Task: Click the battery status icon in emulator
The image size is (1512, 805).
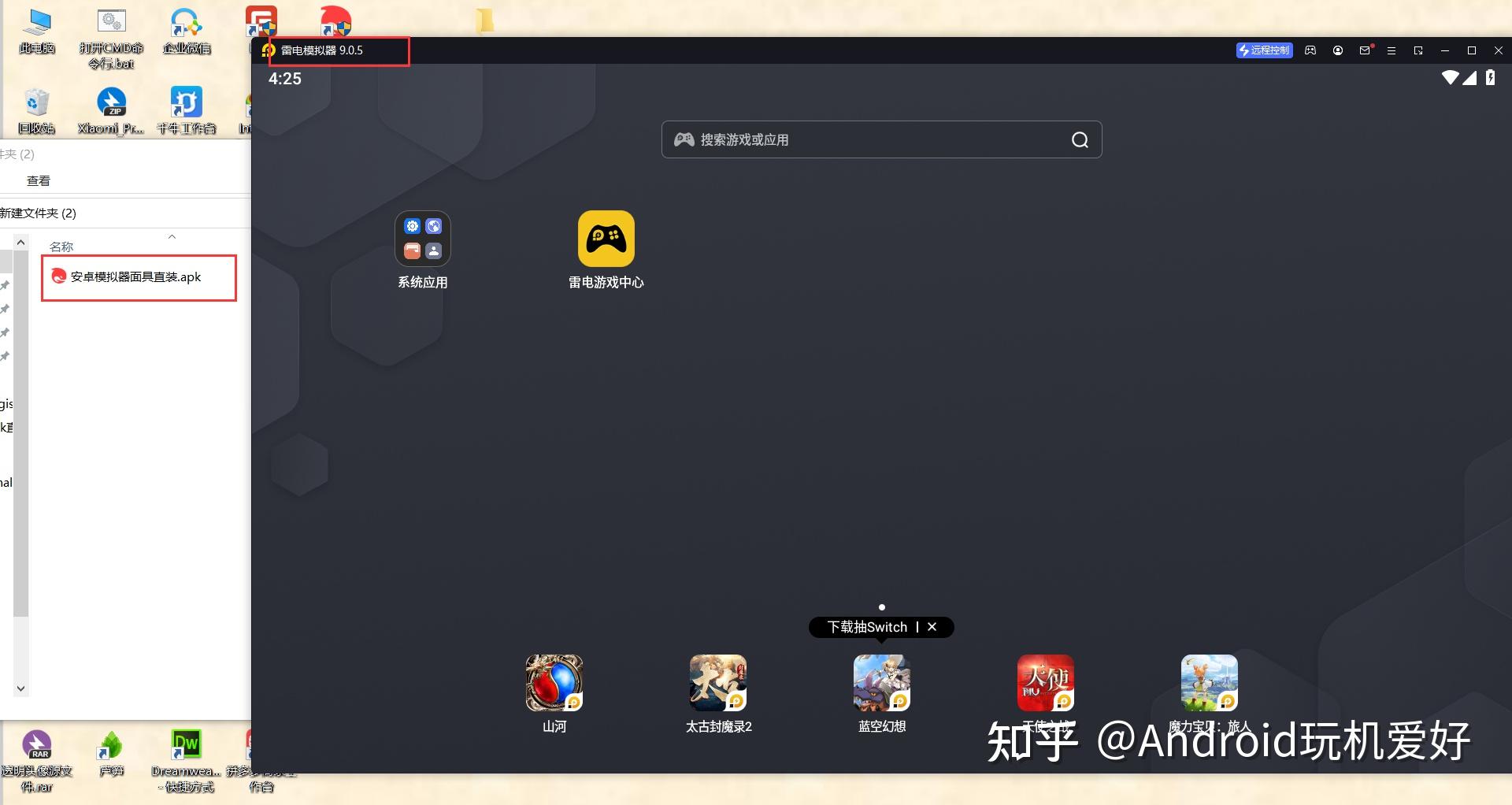Action: (1490, 77)
